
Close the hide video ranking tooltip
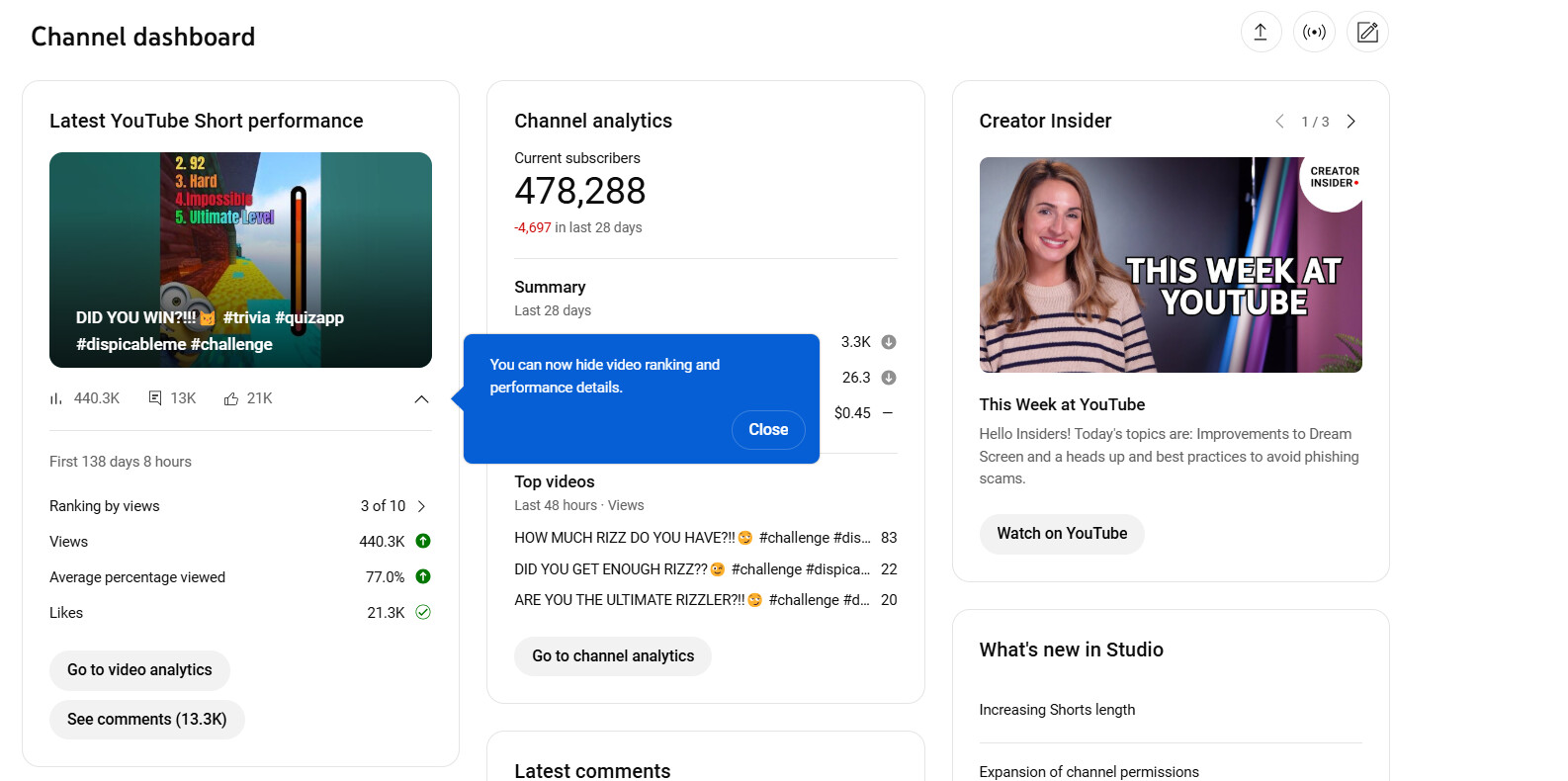(x=768, y=430)
